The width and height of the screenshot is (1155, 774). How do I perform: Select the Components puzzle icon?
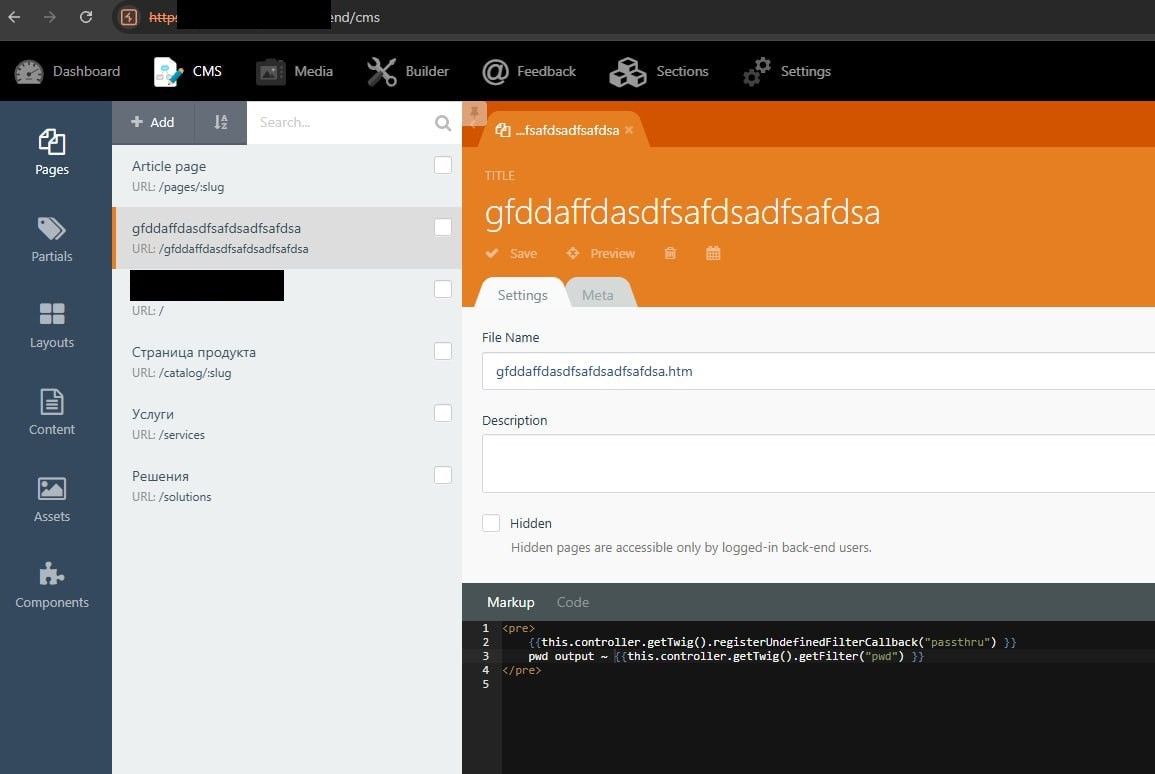point(52,574)
